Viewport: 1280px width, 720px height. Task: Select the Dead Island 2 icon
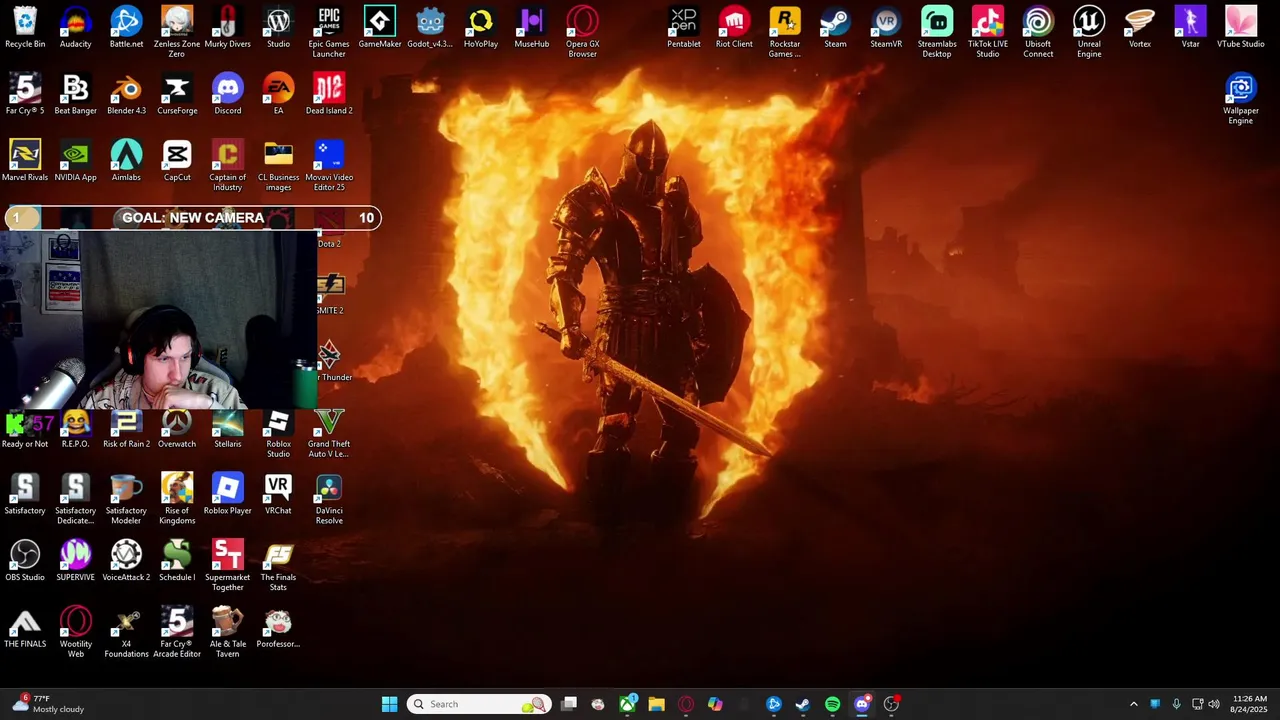click(329, 95)
